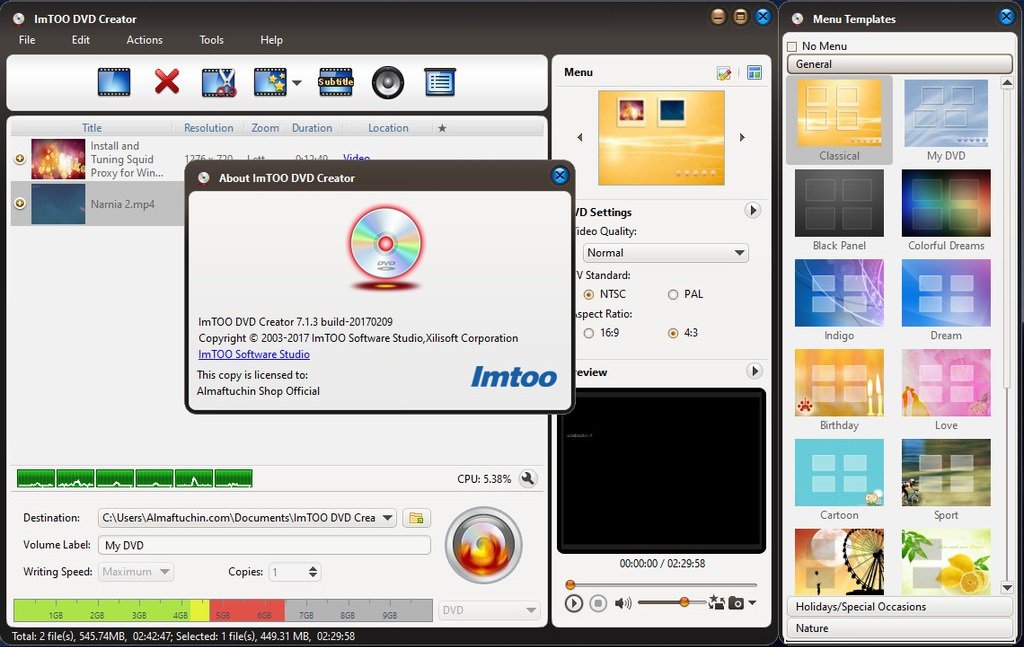Expand the effects dropdown arrow on the toolbar
1024x647 pixels.
point(296,82)
